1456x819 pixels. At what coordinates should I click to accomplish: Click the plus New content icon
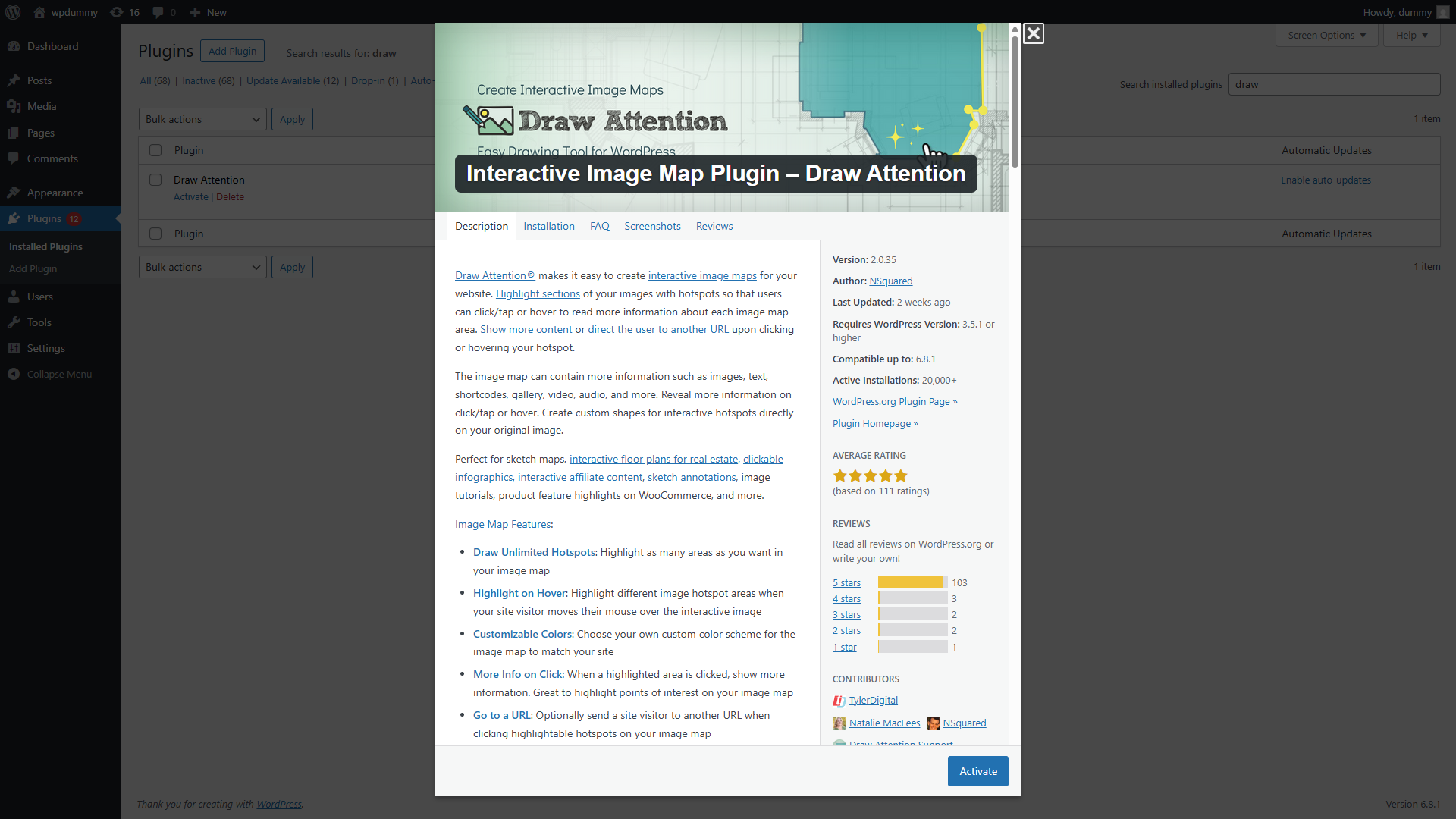(195, 12)
